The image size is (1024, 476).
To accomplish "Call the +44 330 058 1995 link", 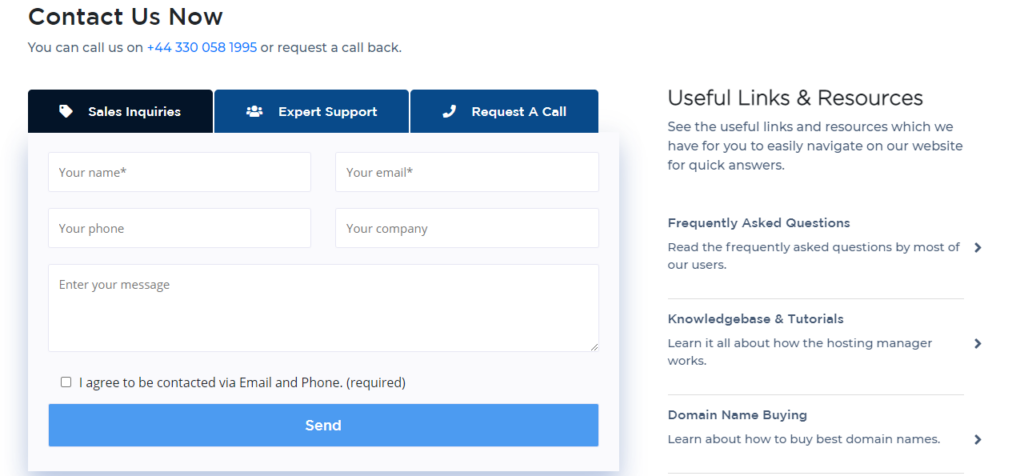I will (x=202, y=48).
